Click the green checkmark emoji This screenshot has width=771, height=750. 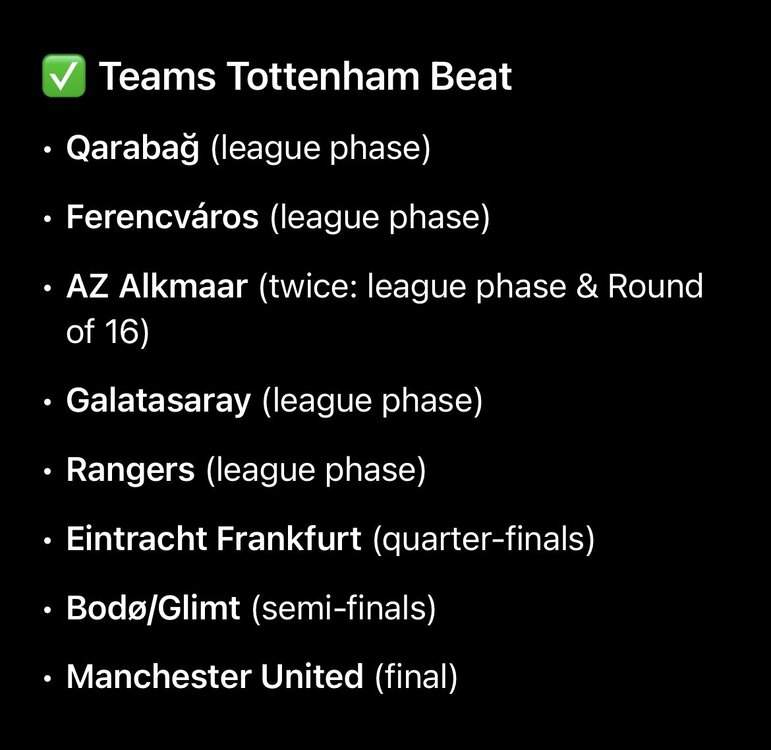63,77
